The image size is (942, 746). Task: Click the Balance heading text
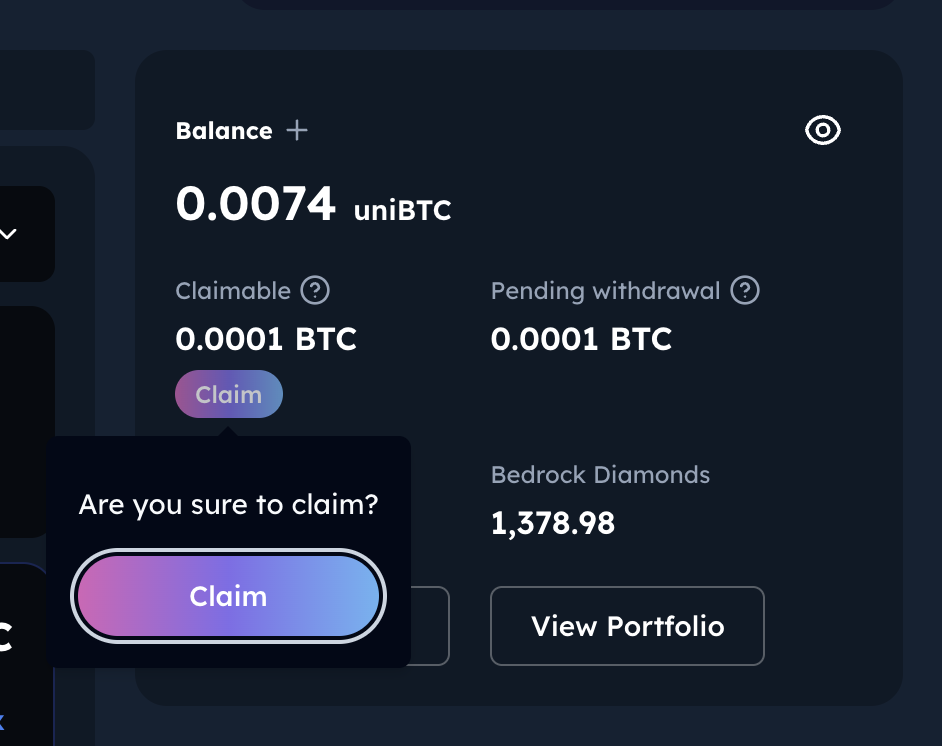224,131
